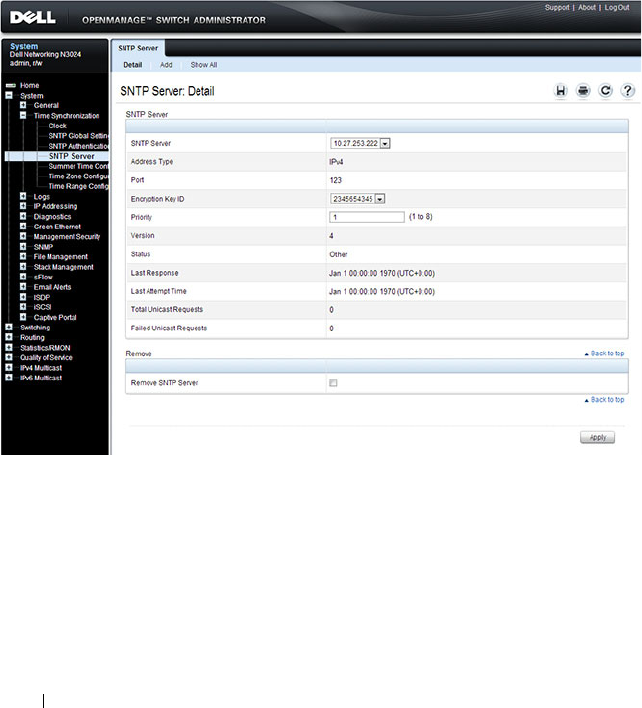
Task: Click the Apply button
Action: tap(597, 437)
